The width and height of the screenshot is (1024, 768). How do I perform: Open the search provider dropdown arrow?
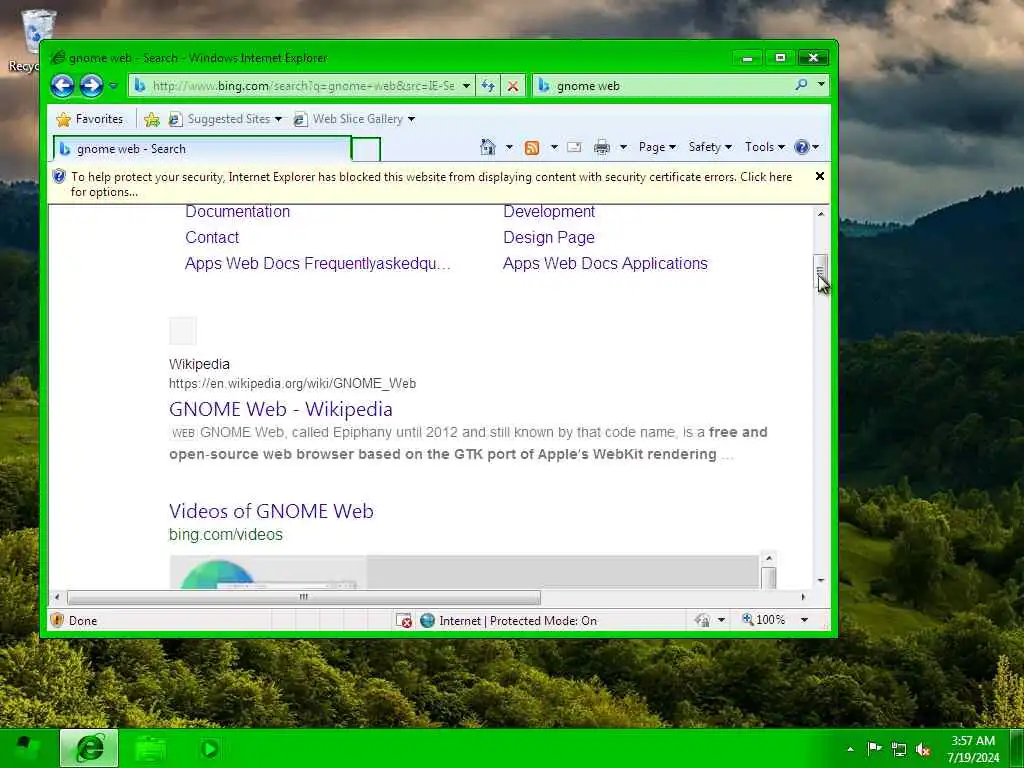[x=821, y=84]
